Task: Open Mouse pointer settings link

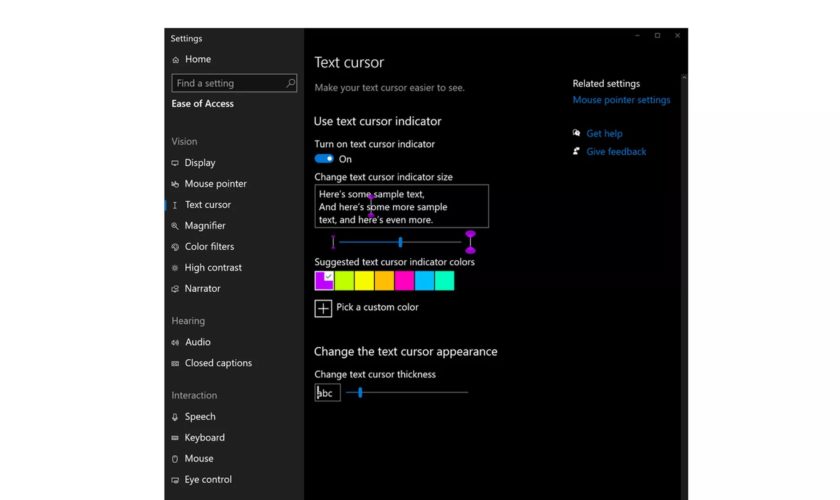Action: [x=621, y=100]
